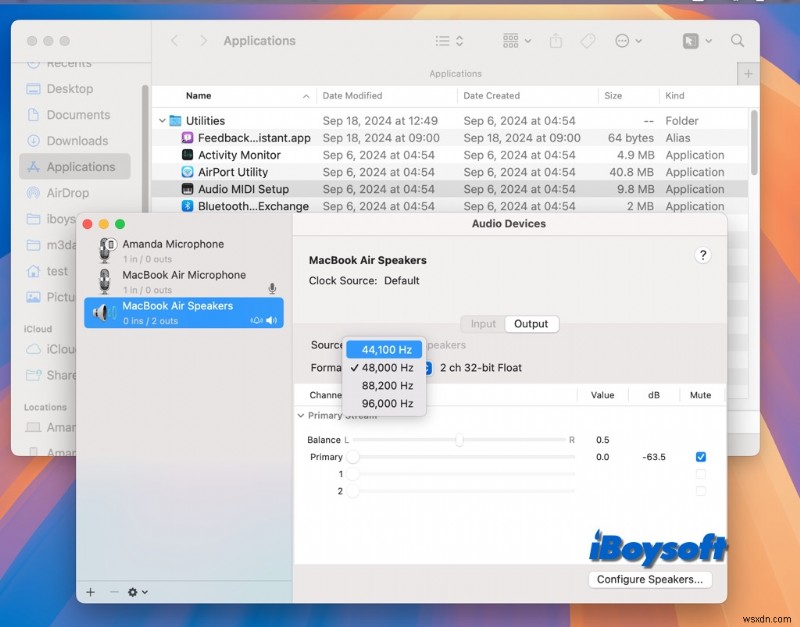The image size is (800, 627).
Task: Collapse the Primary Stream section
Action: tap(301, 416)
